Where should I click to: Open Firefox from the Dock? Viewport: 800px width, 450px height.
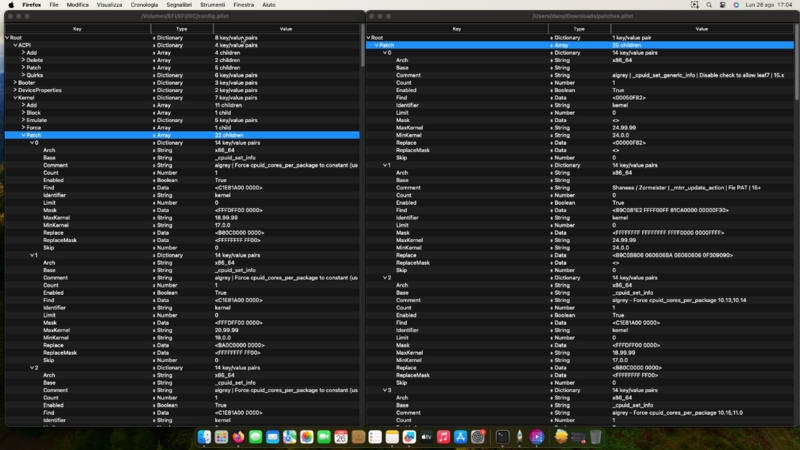point(238,437)
